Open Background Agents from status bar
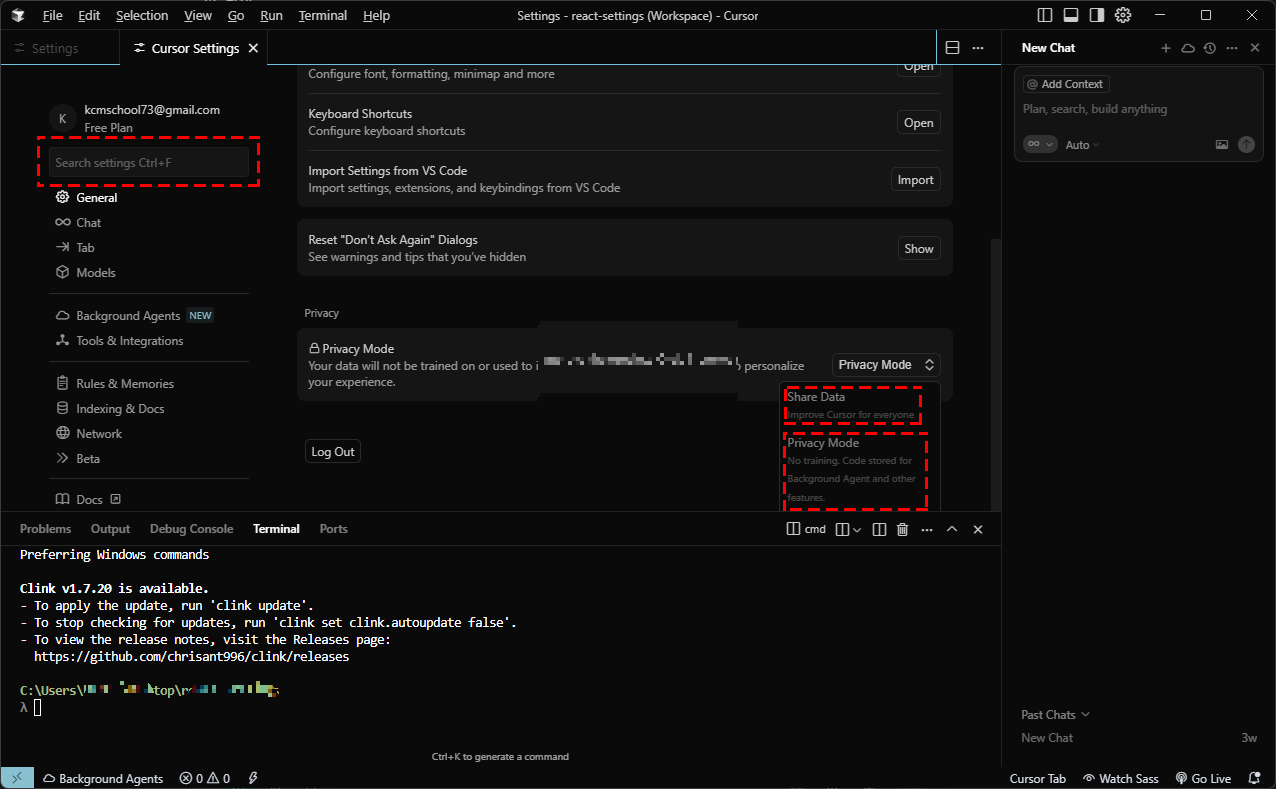Screen dimensions: 1276x789 pos(102,778)
